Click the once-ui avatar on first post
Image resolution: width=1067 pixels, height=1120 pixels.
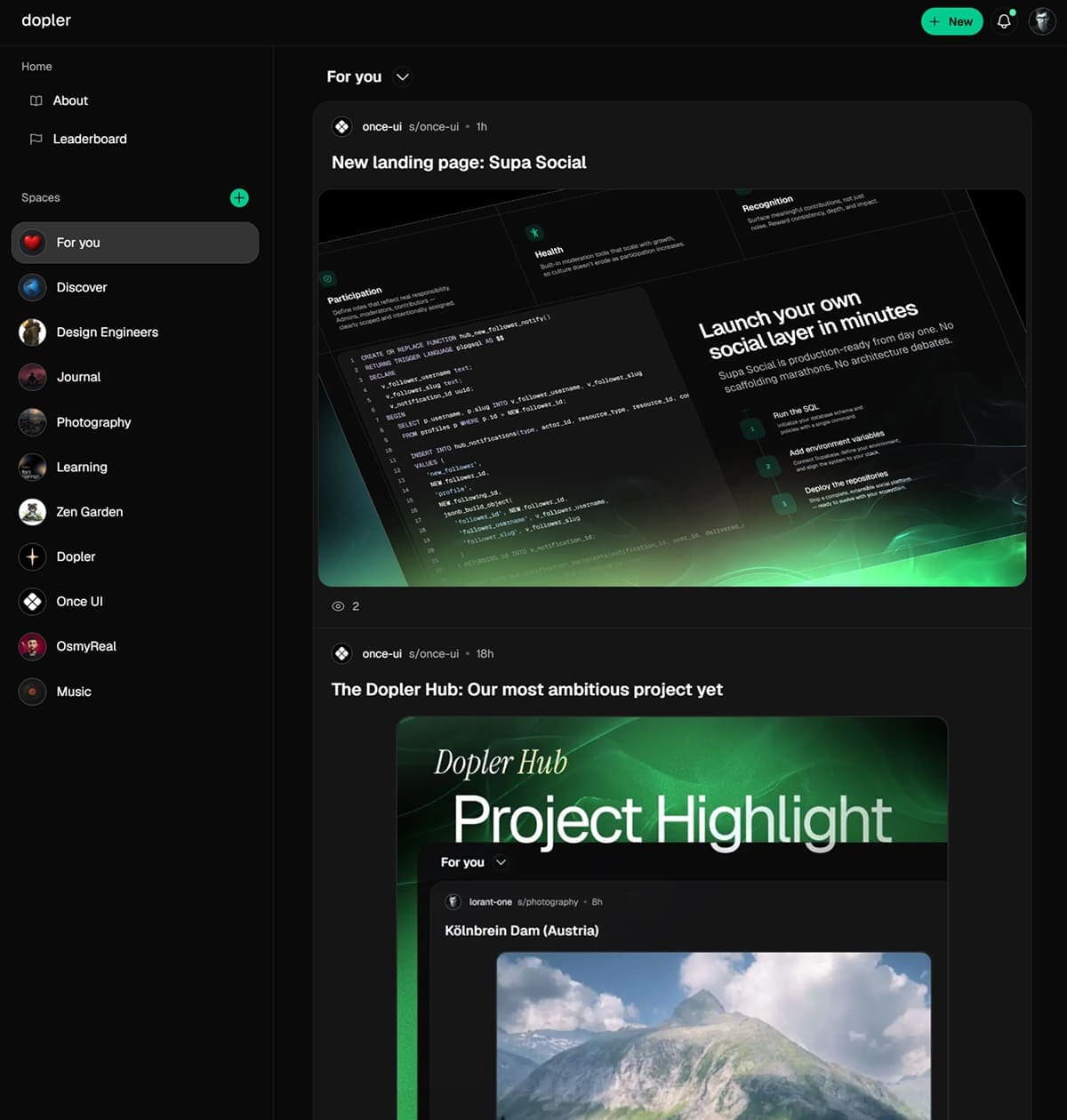(x=342, y=127)
